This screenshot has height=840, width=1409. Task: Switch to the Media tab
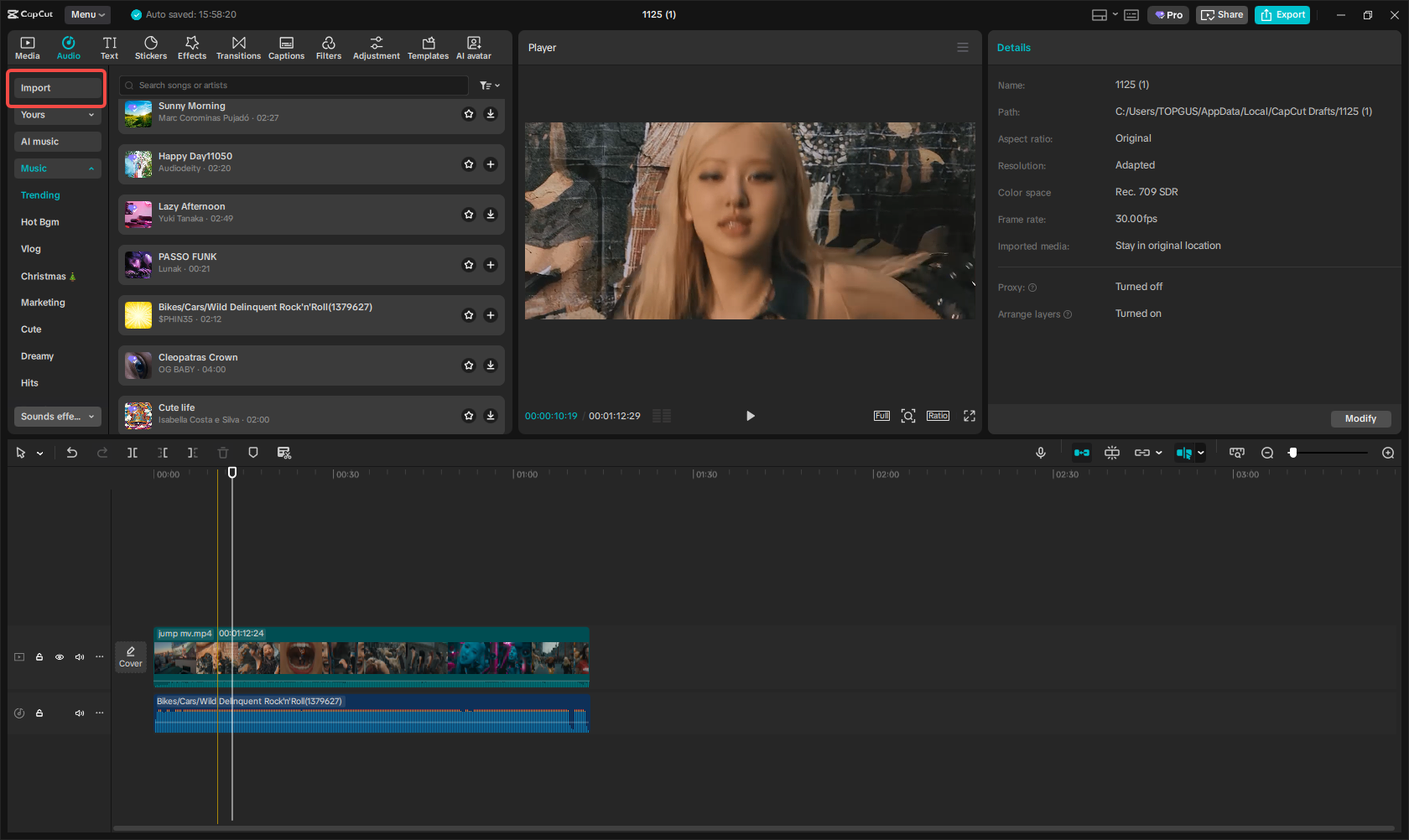pyautogui.click(x=28, y=46)
